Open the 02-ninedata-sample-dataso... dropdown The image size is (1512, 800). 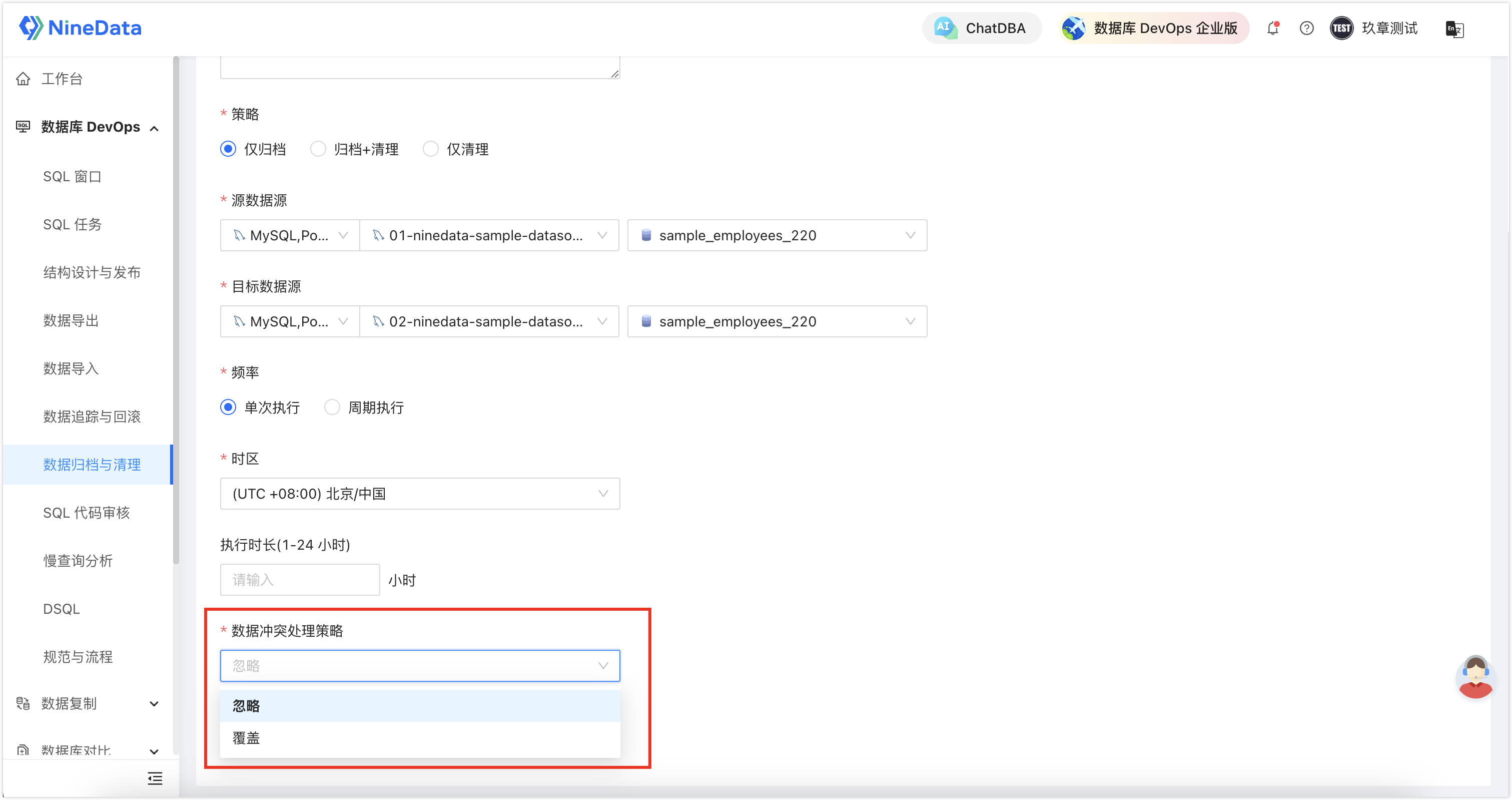click(x=489, y=321)
